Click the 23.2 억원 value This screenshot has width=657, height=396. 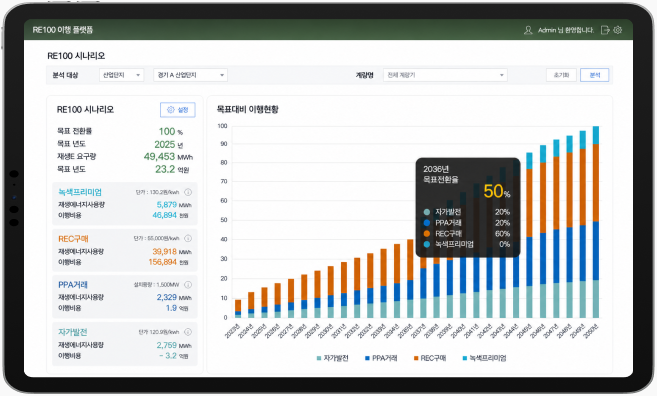(172, 169)
